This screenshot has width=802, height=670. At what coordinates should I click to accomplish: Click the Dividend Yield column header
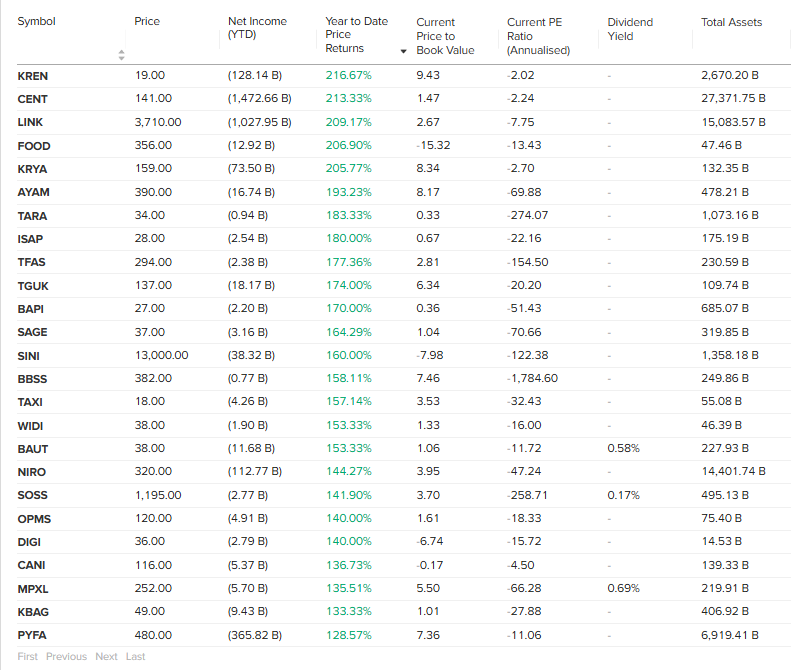630,28
